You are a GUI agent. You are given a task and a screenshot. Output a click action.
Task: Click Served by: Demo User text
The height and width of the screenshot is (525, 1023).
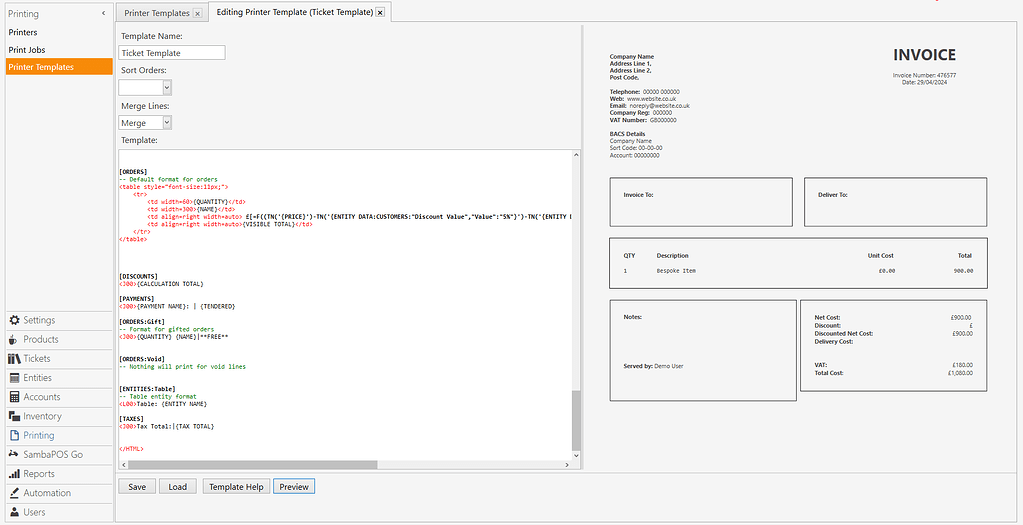(x=653, y=367)
